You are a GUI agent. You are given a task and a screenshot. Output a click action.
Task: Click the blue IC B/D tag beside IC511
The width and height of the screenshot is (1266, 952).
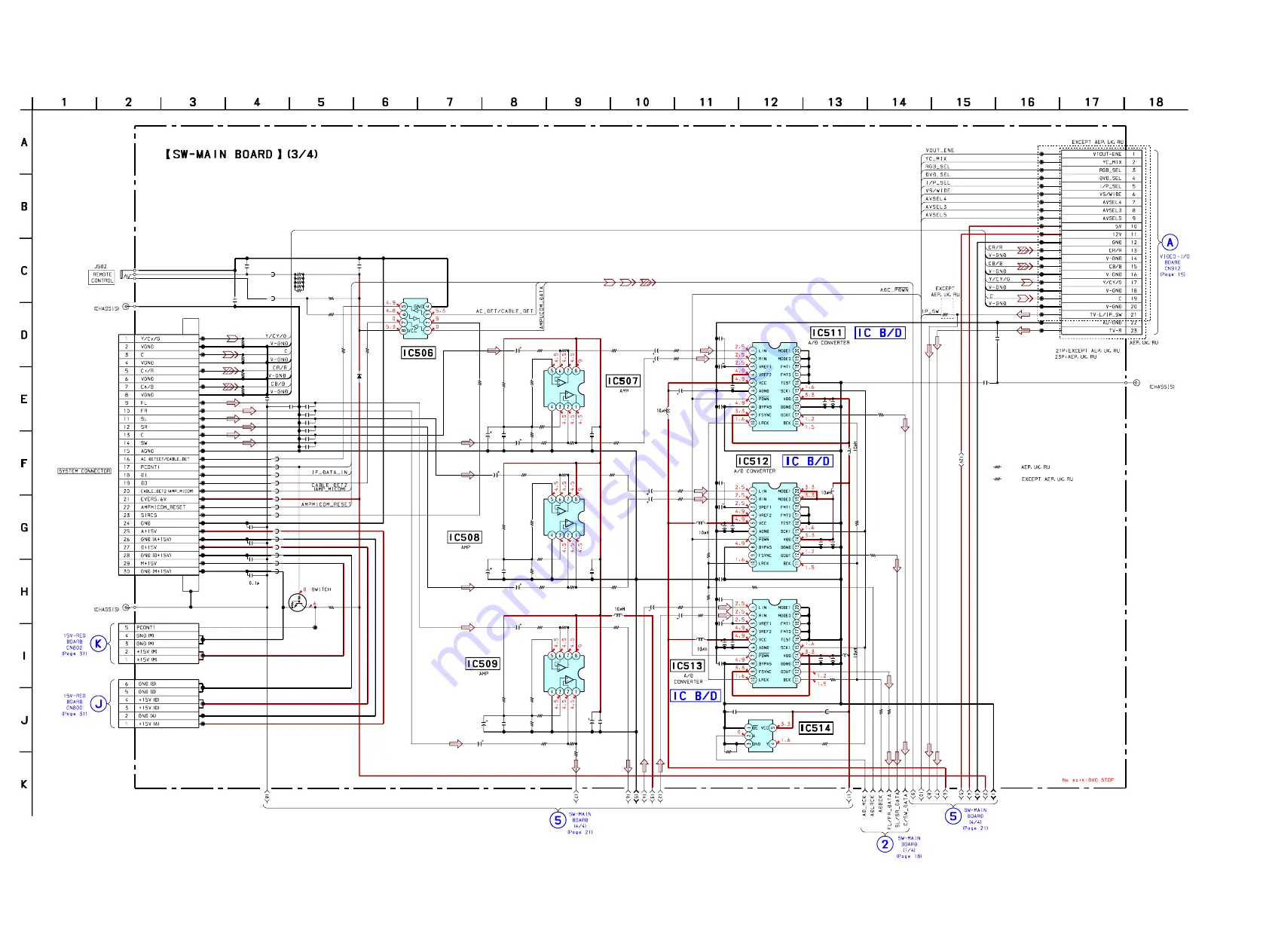[x=879, y=332]
